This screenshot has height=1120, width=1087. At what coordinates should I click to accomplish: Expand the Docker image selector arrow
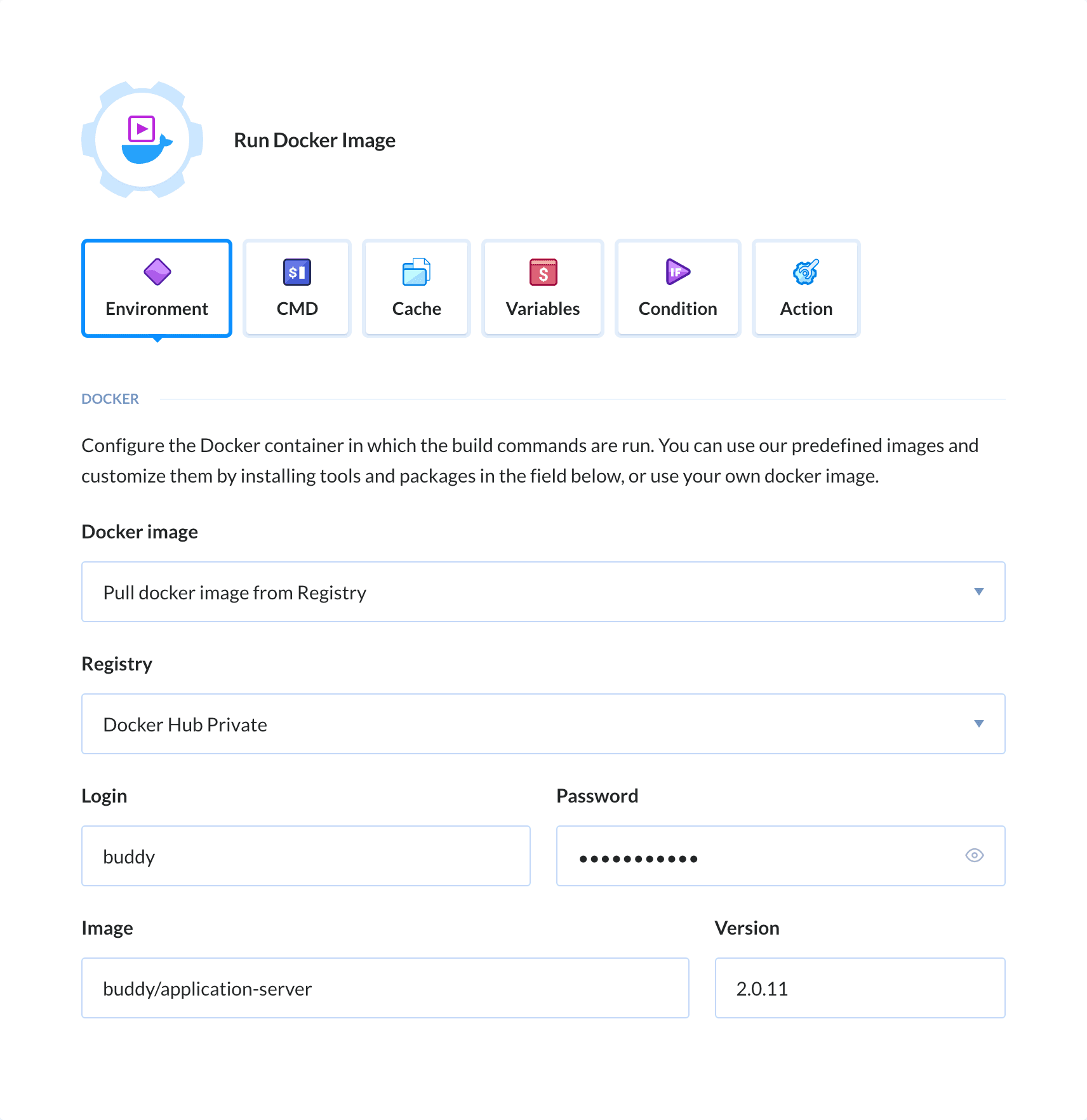pos(978,592)
